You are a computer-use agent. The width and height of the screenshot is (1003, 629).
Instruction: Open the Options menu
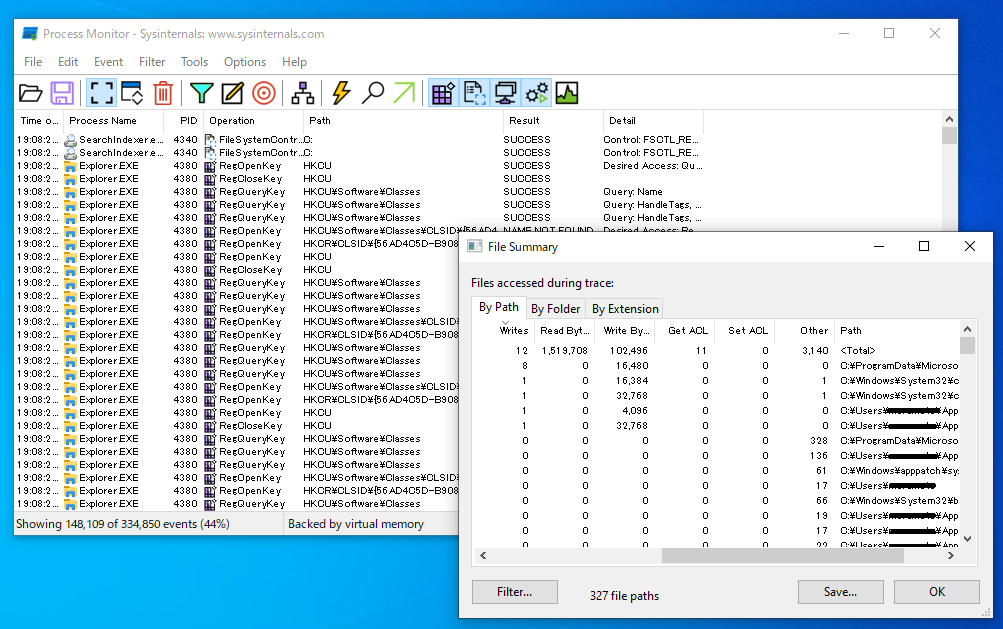245,62
